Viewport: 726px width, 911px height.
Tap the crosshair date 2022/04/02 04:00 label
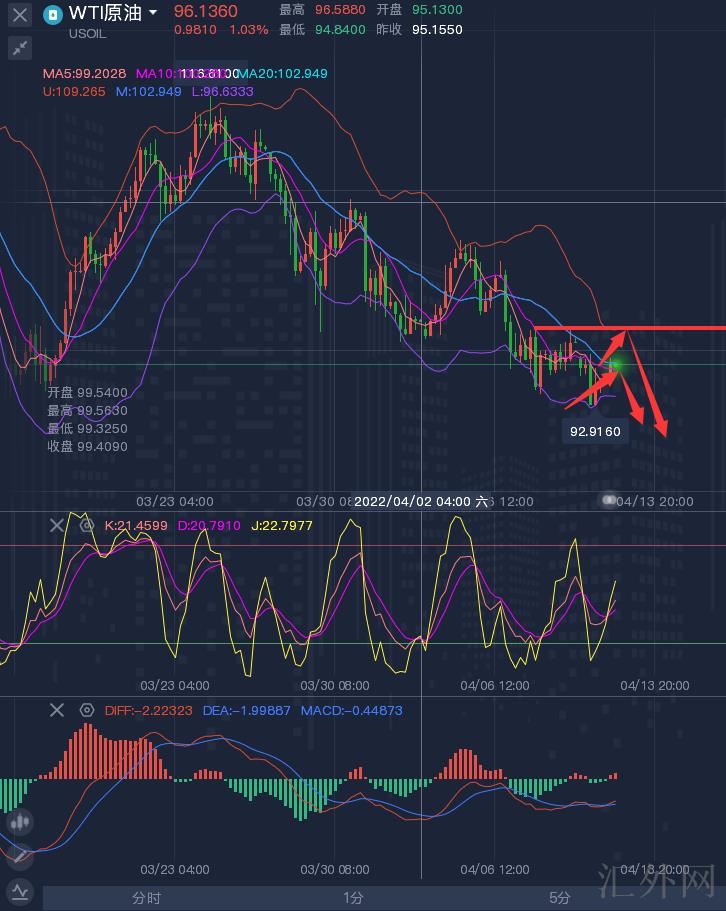point(422,501)
